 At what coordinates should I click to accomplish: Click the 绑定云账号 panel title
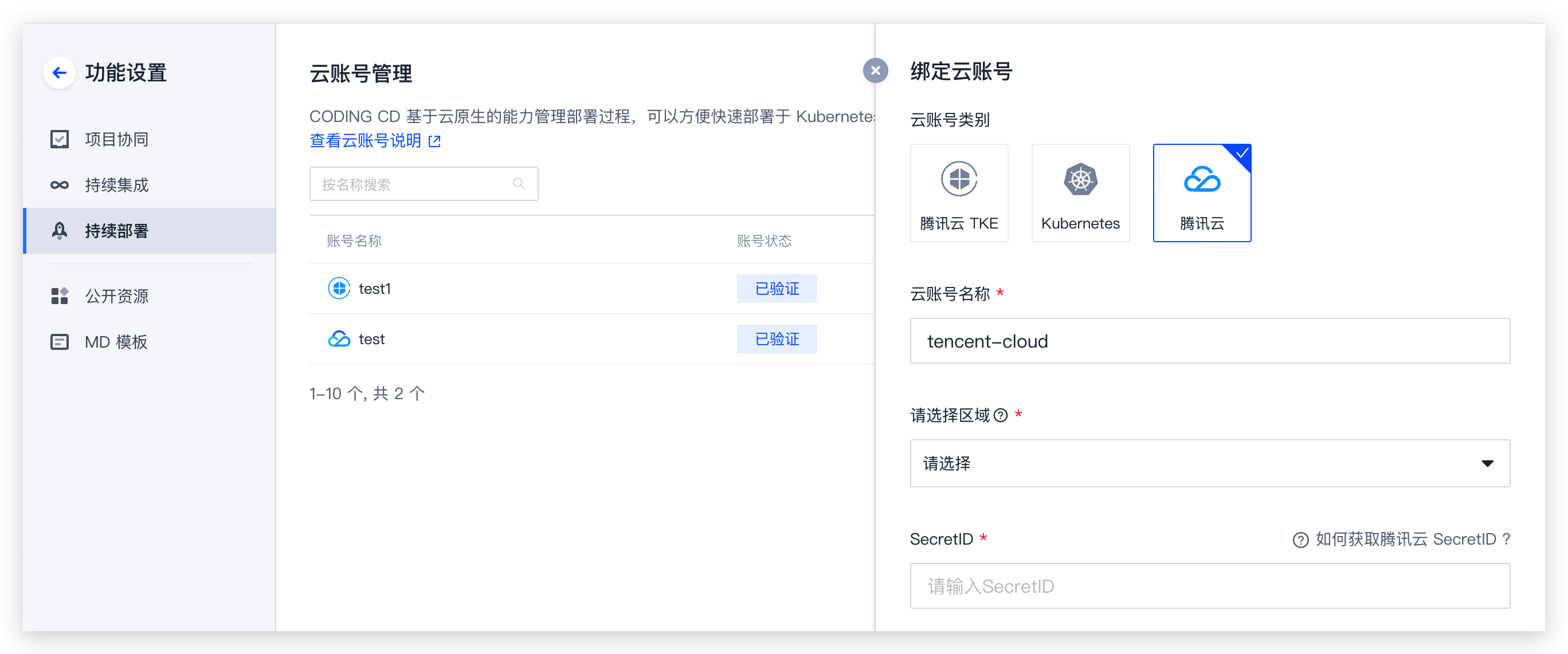961,71
